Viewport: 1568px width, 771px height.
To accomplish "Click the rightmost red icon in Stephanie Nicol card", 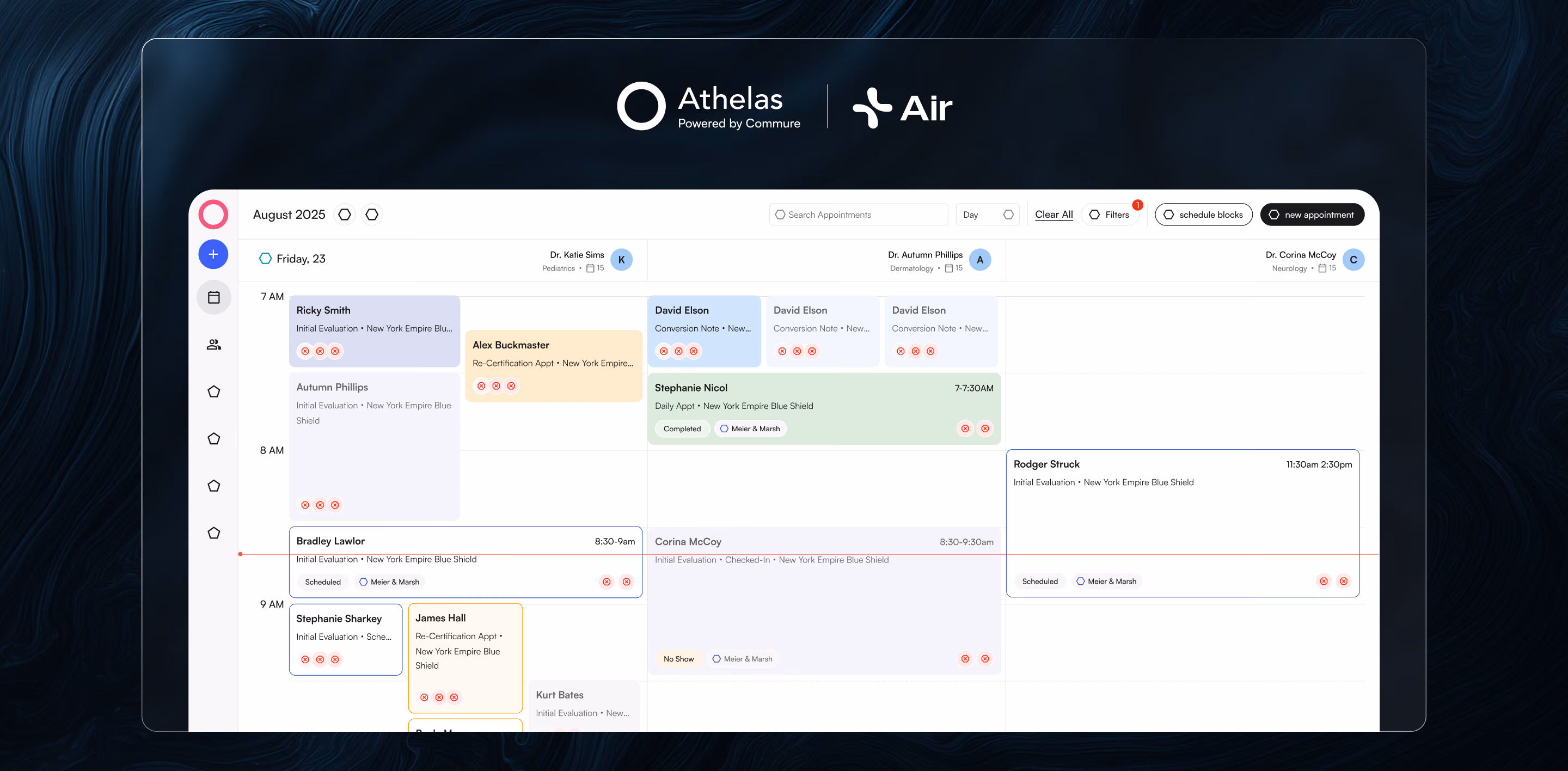I will [985, 429].
